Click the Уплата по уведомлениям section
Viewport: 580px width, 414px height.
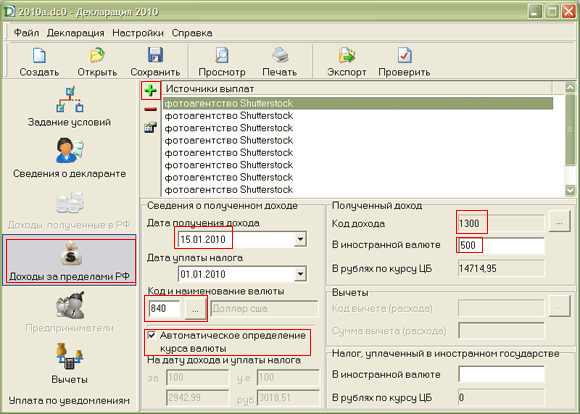(69, 400)
